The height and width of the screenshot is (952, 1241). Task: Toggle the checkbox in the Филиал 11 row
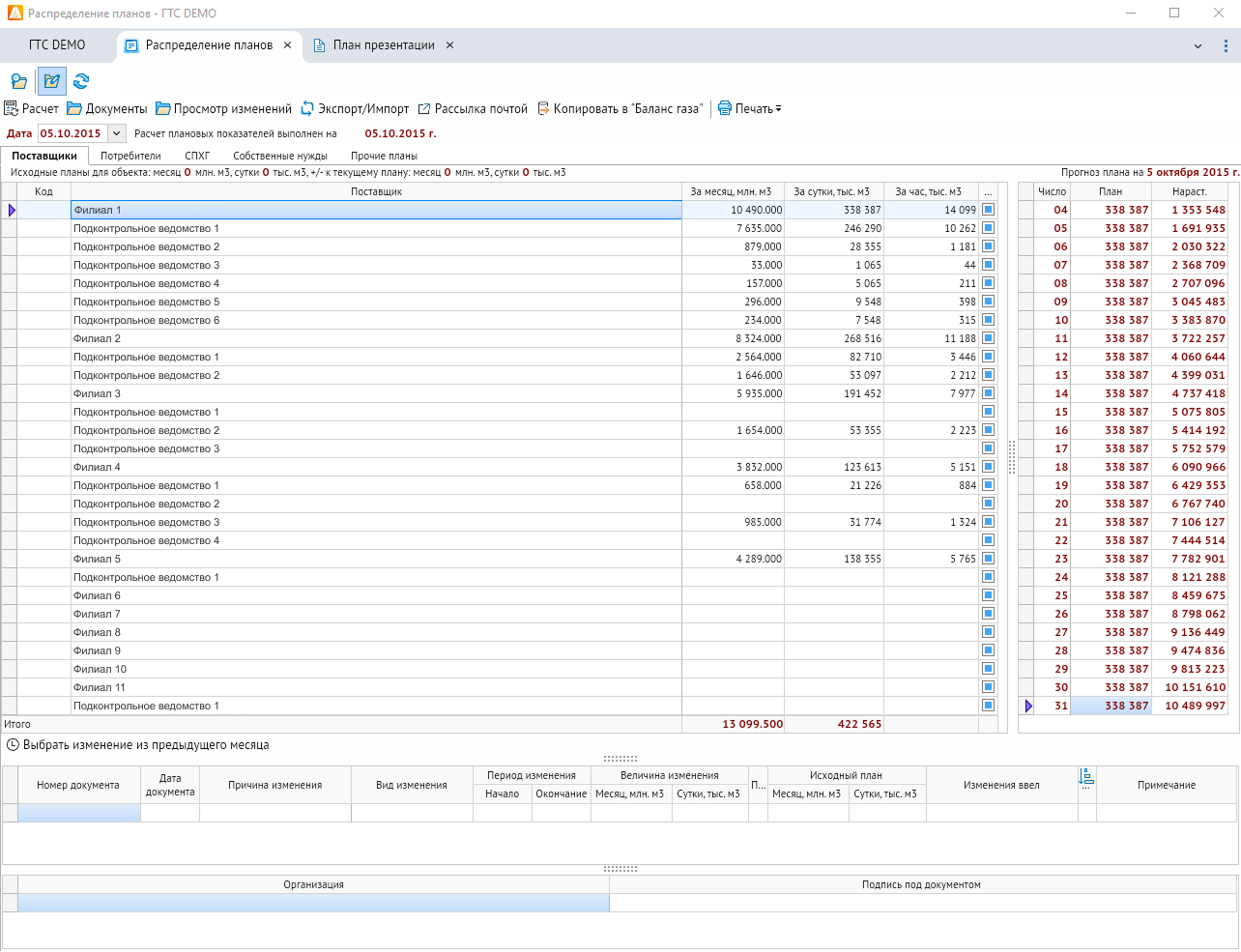click(x=988, y=687)
